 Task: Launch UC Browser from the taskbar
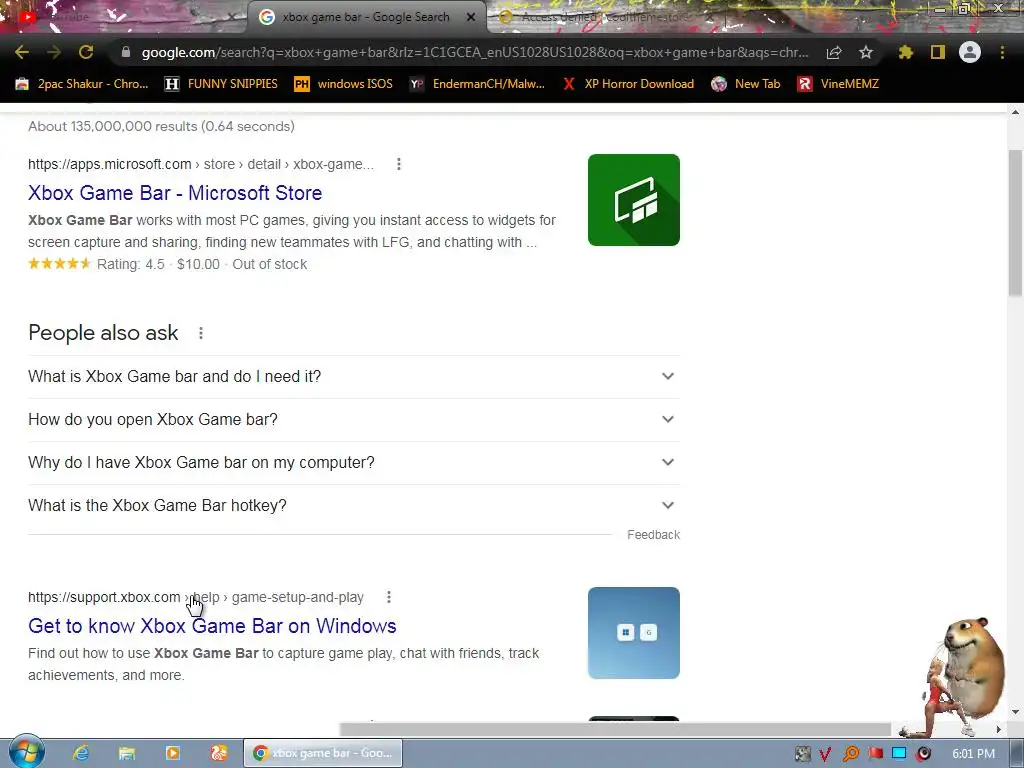[x=219, y=753]
